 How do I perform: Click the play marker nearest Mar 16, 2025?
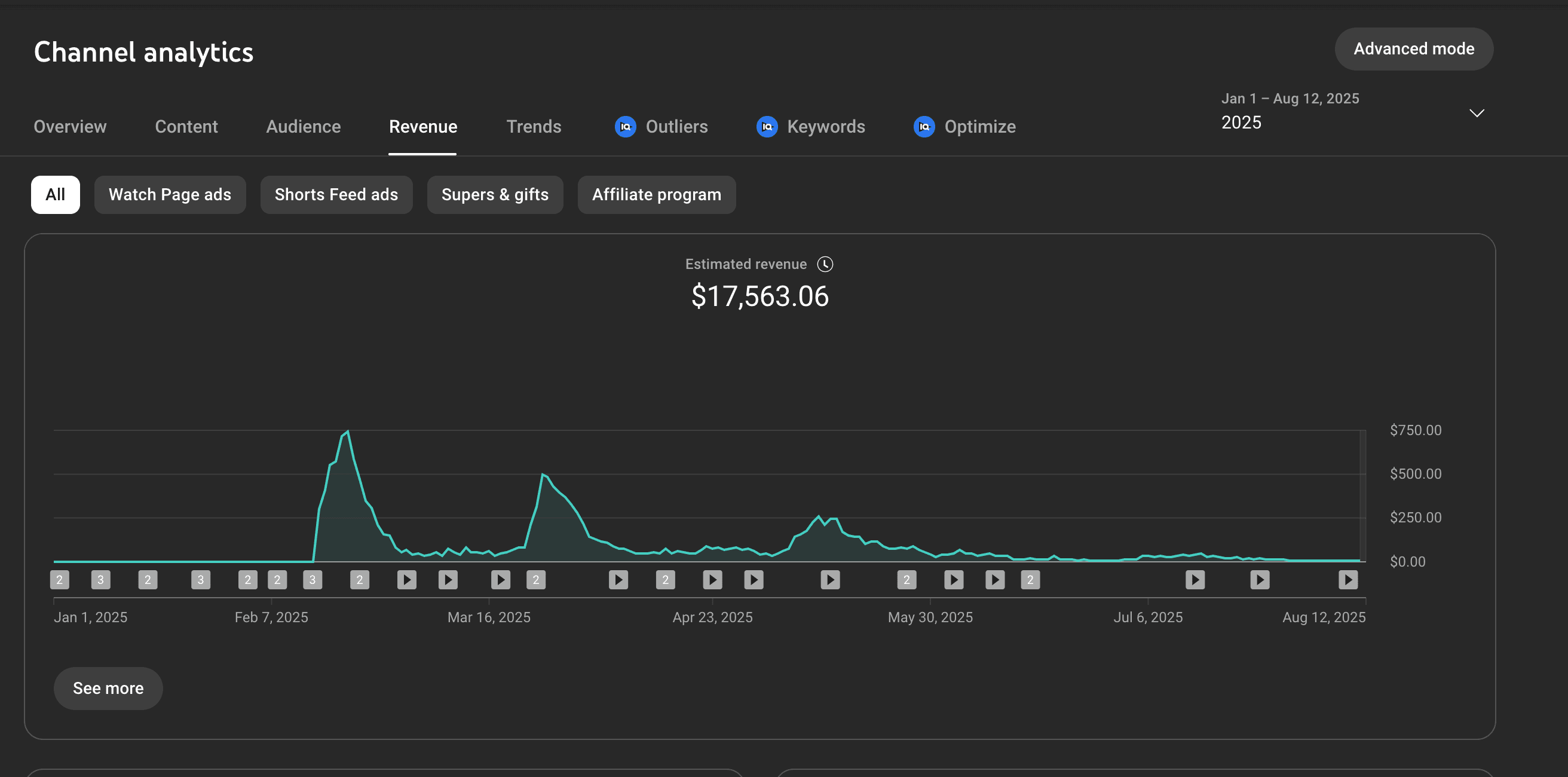pyautogui.click(x=500, y=580)
